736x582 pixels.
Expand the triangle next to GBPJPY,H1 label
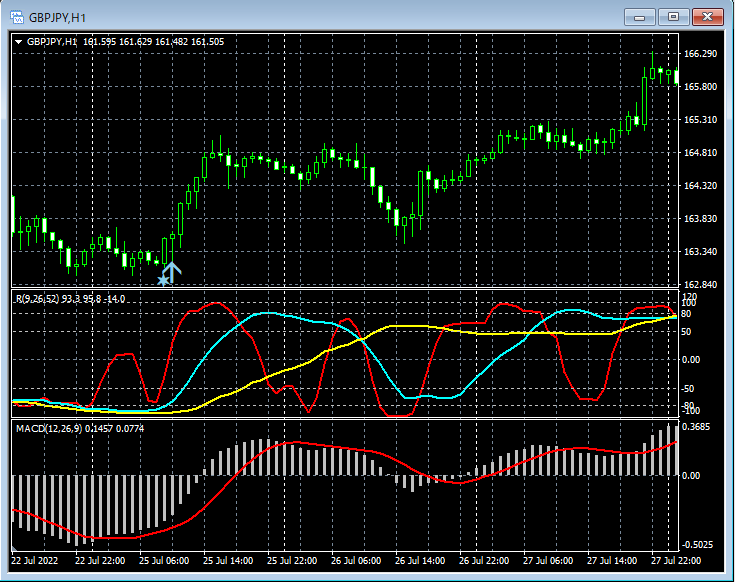point(19,42)
